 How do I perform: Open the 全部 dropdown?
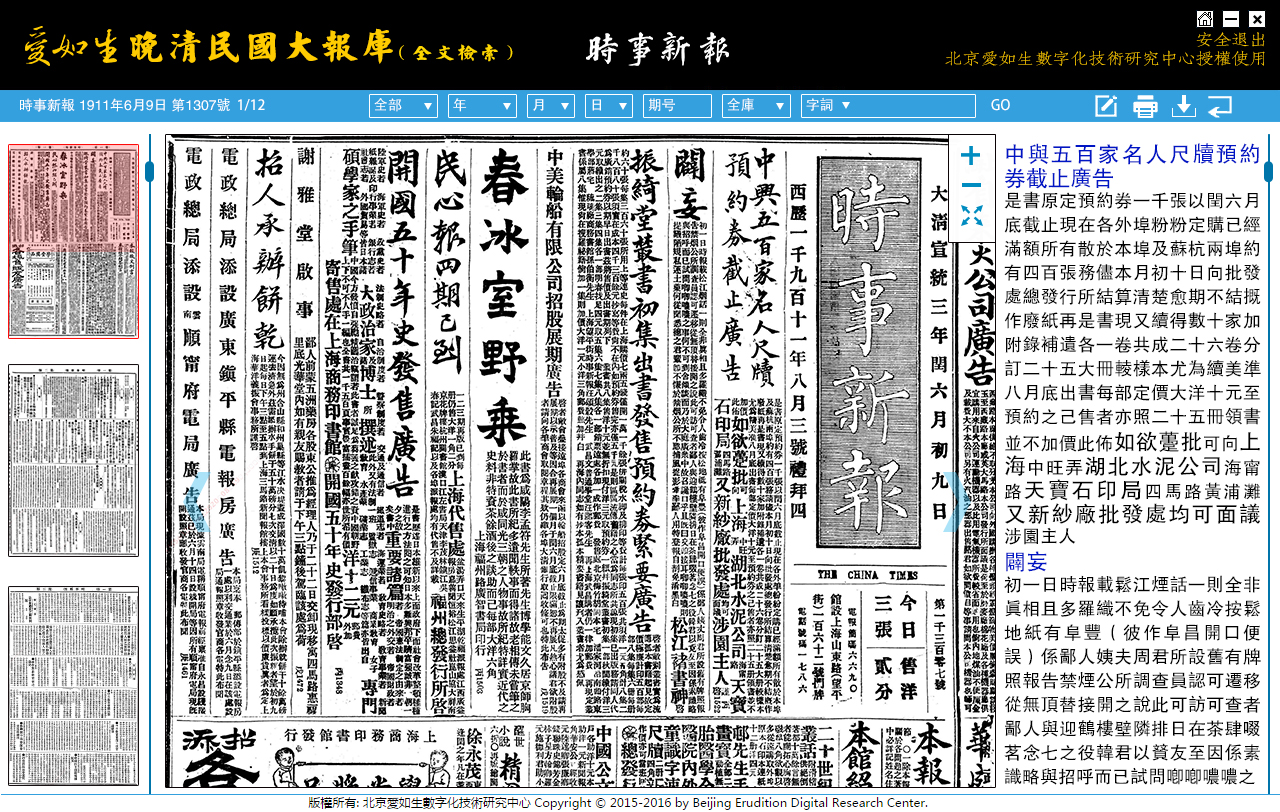coord(403,104)
